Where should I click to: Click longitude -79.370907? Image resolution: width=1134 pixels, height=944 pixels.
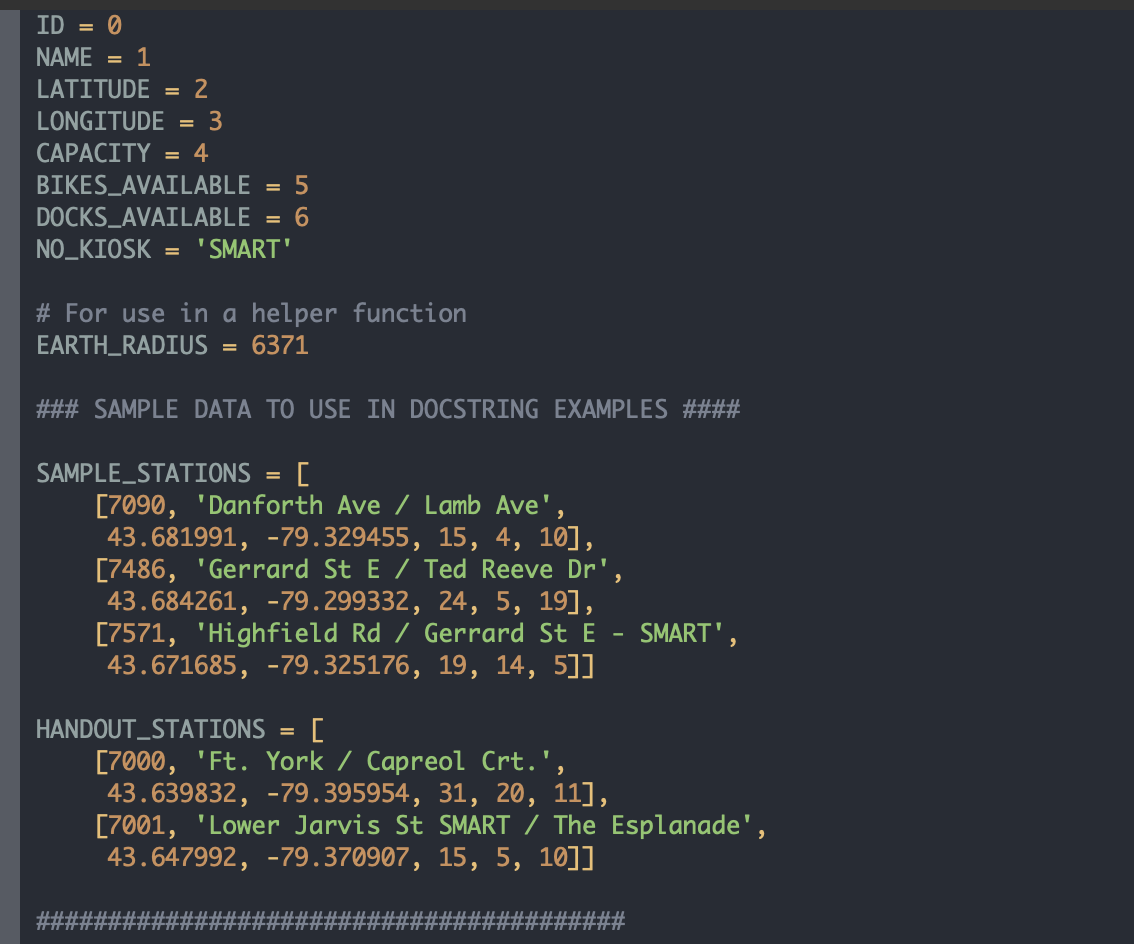[x=338, y=857]
